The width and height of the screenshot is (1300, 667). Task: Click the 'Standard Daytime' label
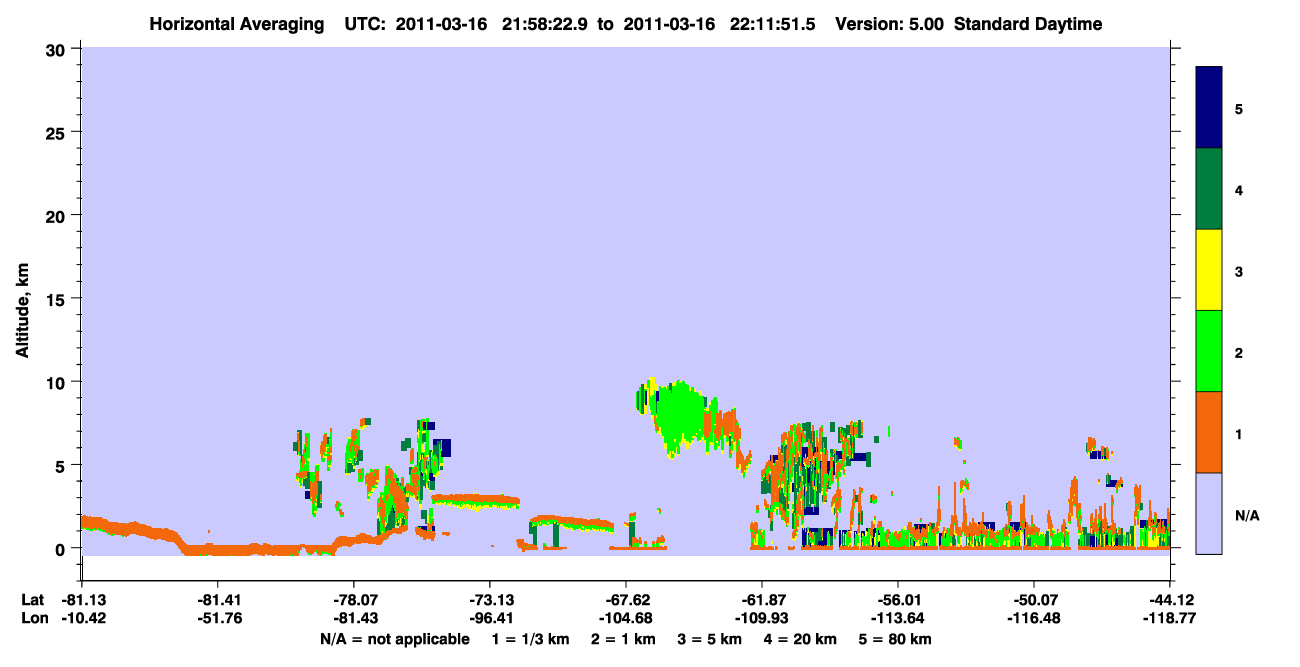pos(1029,24)
